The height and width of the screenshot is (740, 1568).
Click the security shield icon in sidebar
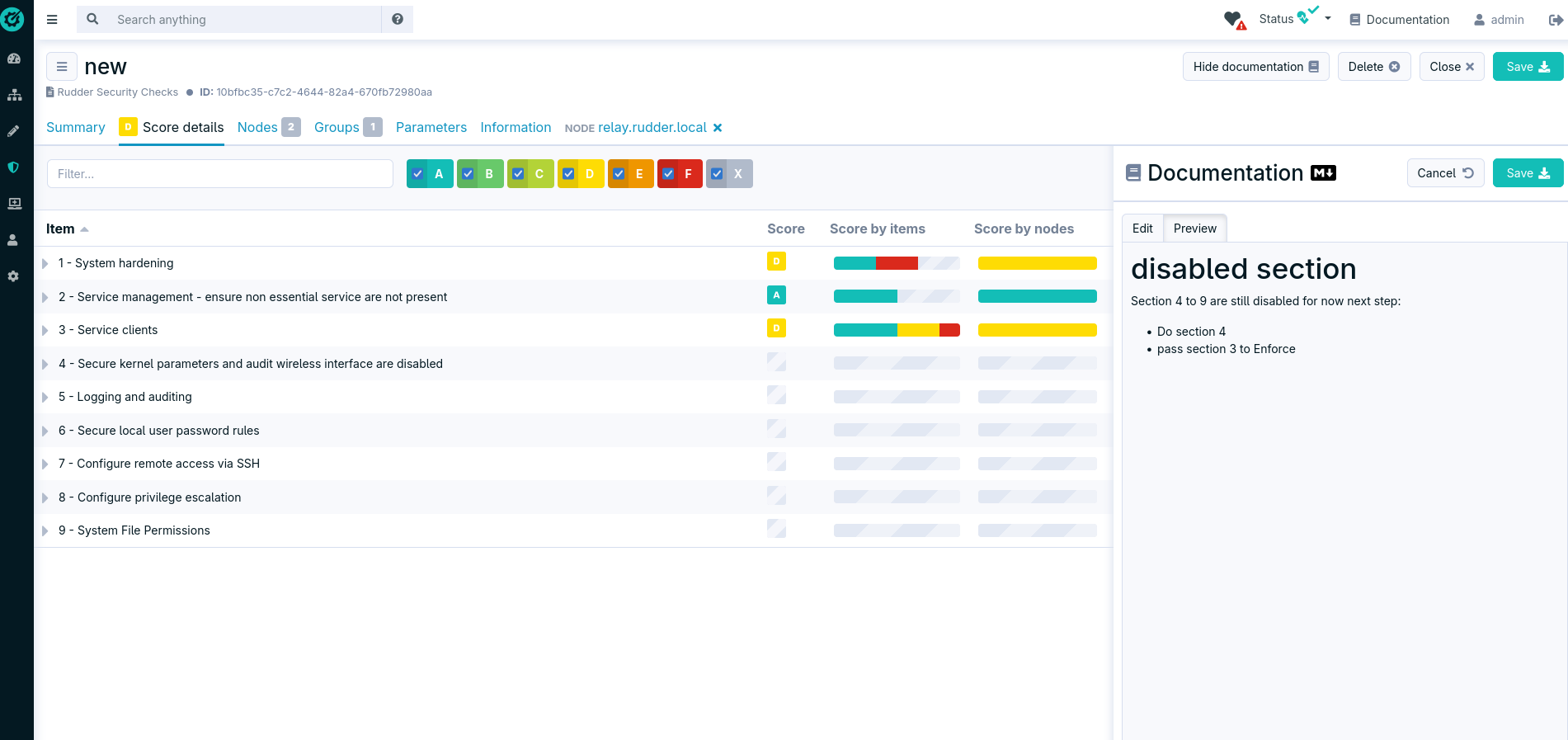pyautogui.click(x=14, y=167)
